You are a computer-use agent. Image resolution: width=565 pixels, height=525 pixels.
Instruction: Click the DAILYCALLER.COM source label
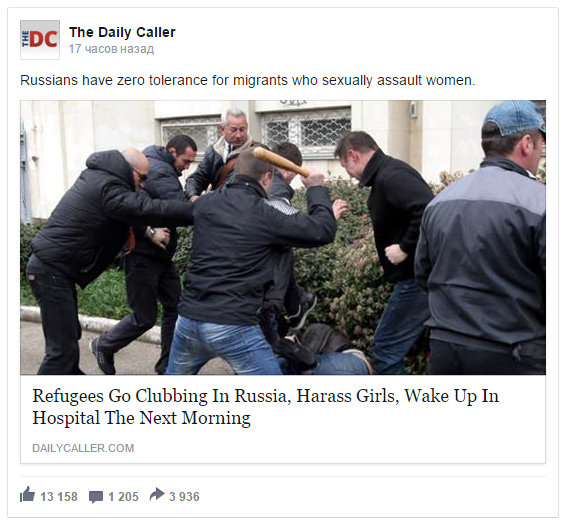click(83, 448)
